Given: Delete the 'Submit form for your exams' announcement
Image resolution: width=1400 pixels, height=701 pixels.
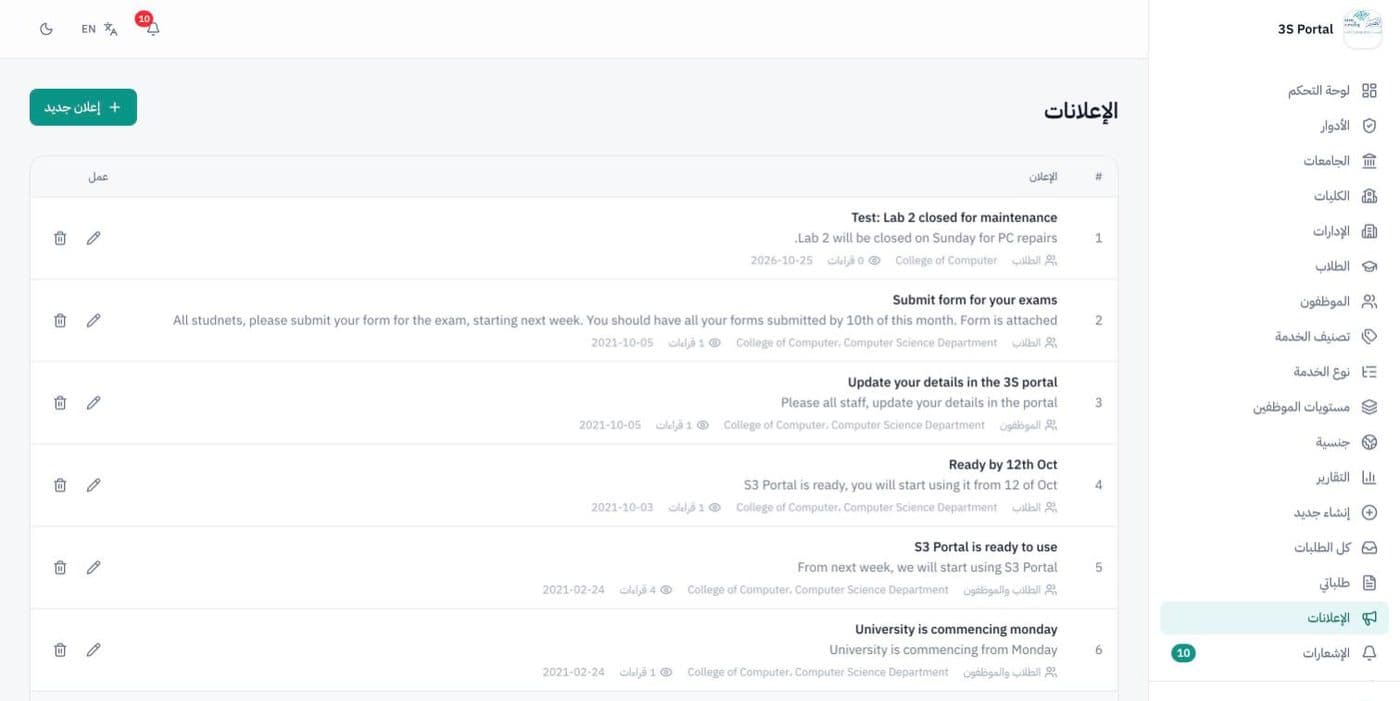Looking at the screenshot, I should pos(60,320).
